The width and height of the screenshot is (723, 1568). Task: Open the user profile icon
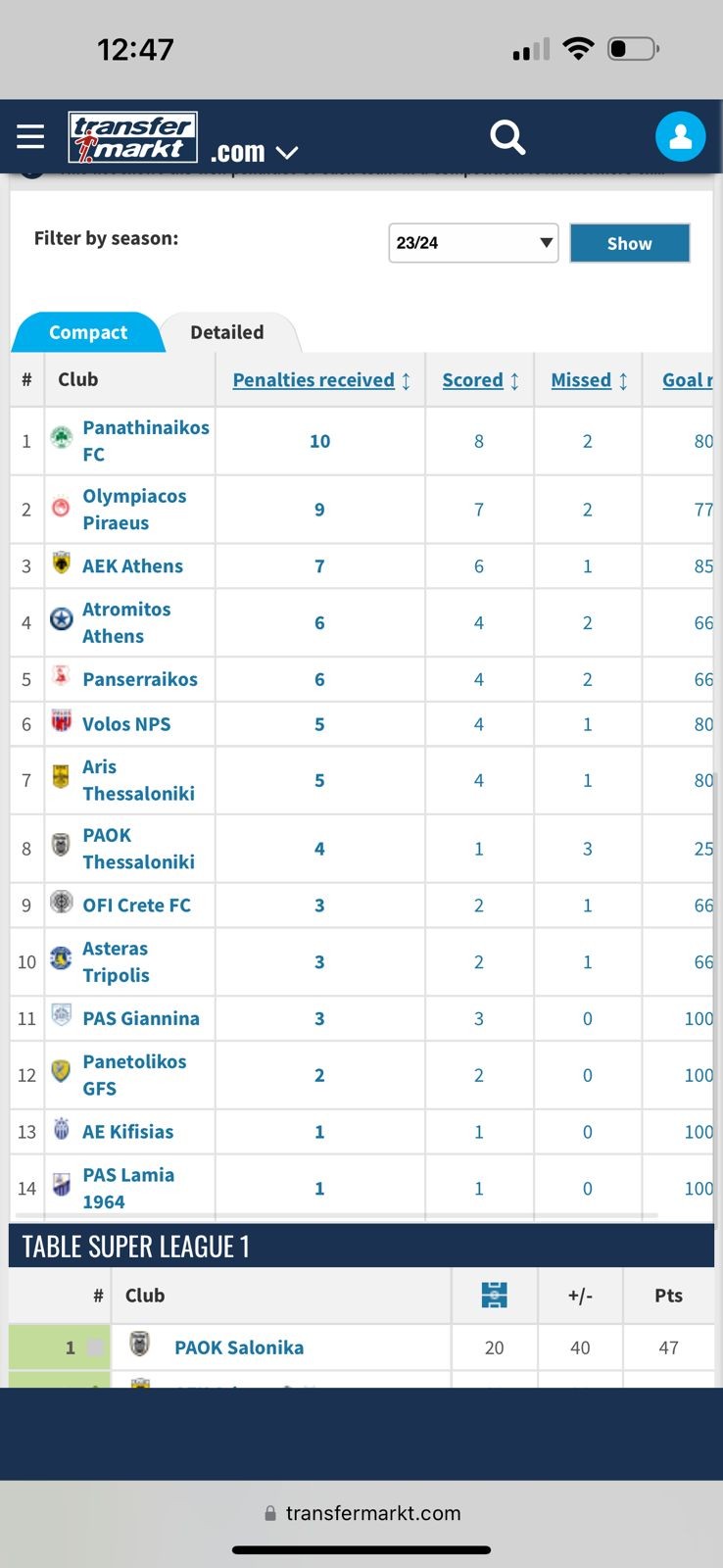pyautogui.click(x=680, y=136)
